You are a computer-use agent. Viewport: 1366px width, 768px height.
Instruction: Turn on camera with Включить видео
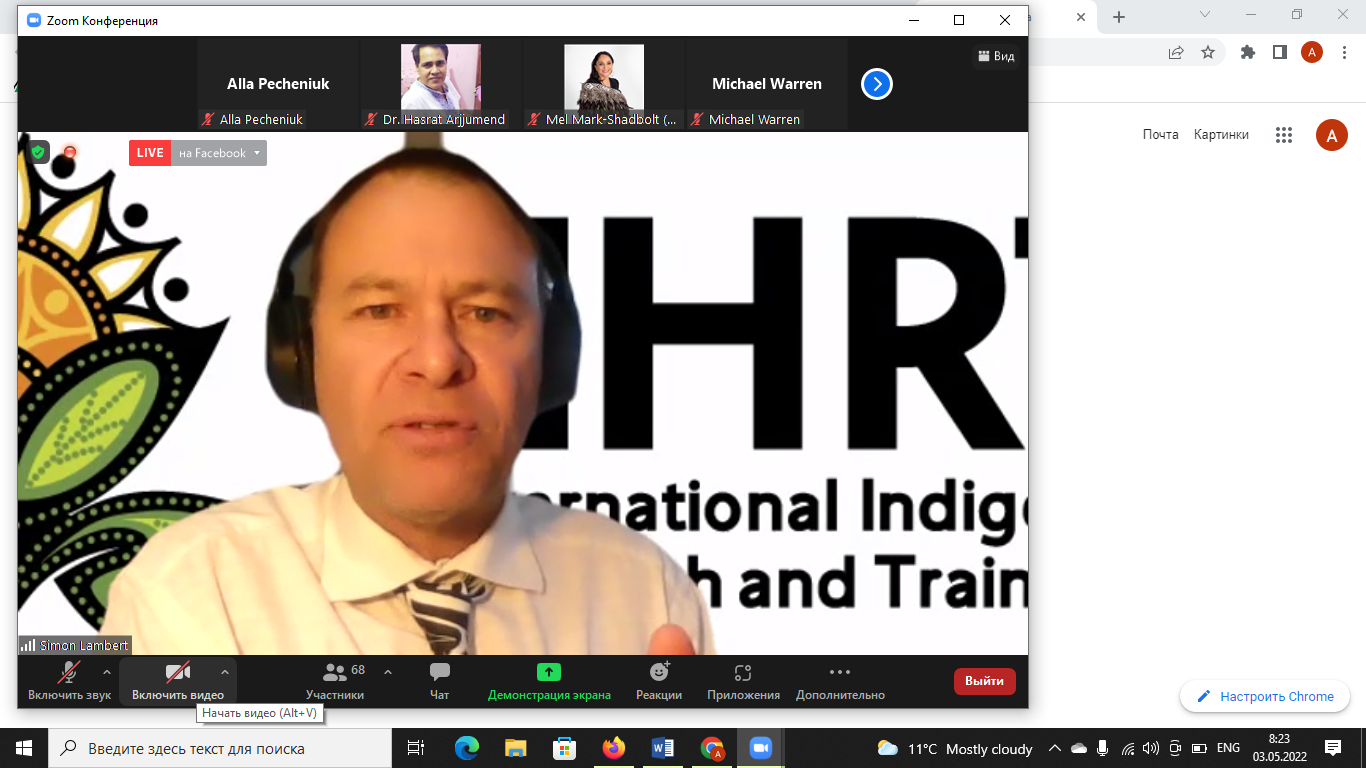pyautogui.click(x=178, y=681)
